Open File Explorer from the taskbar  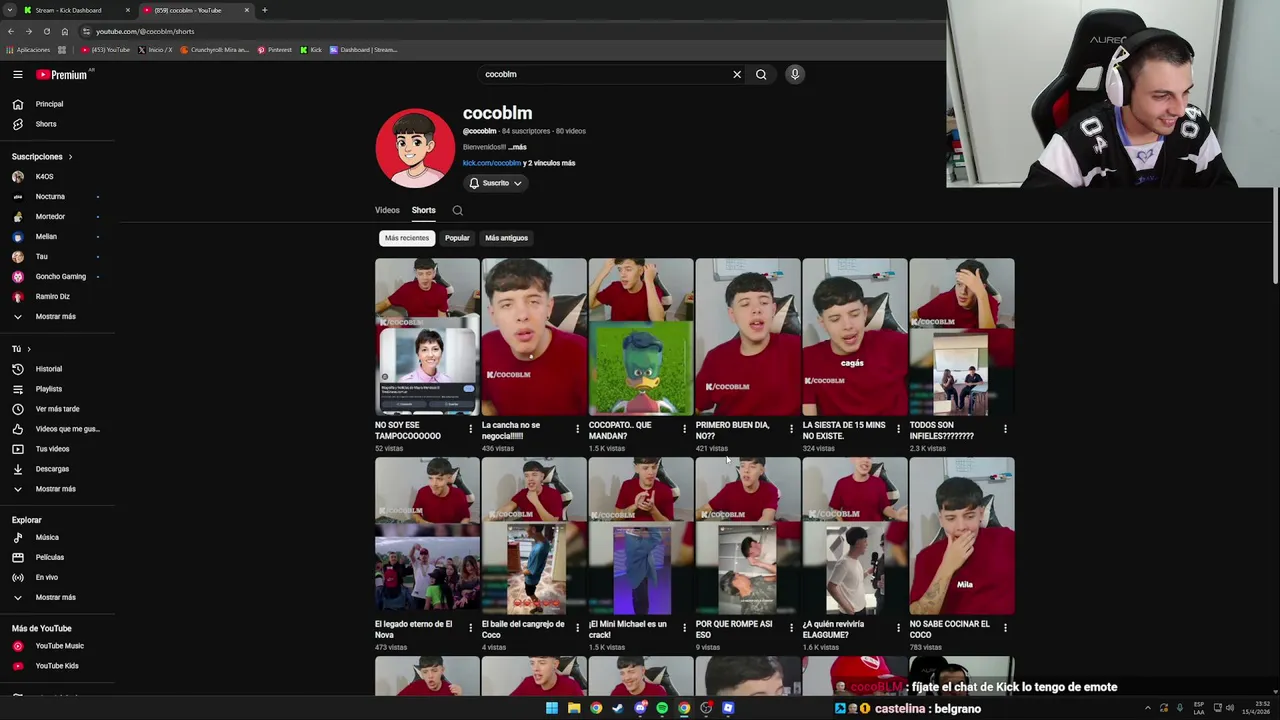[574, 708]
